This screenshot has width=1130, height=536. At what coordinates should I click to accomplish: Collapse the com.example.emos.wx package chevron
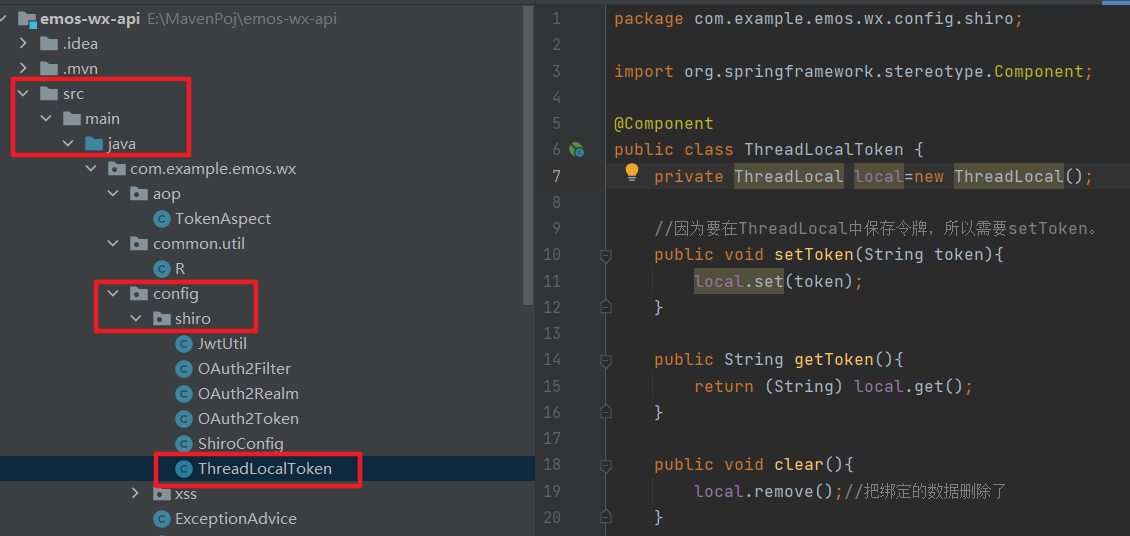click(x=91, y=169)
